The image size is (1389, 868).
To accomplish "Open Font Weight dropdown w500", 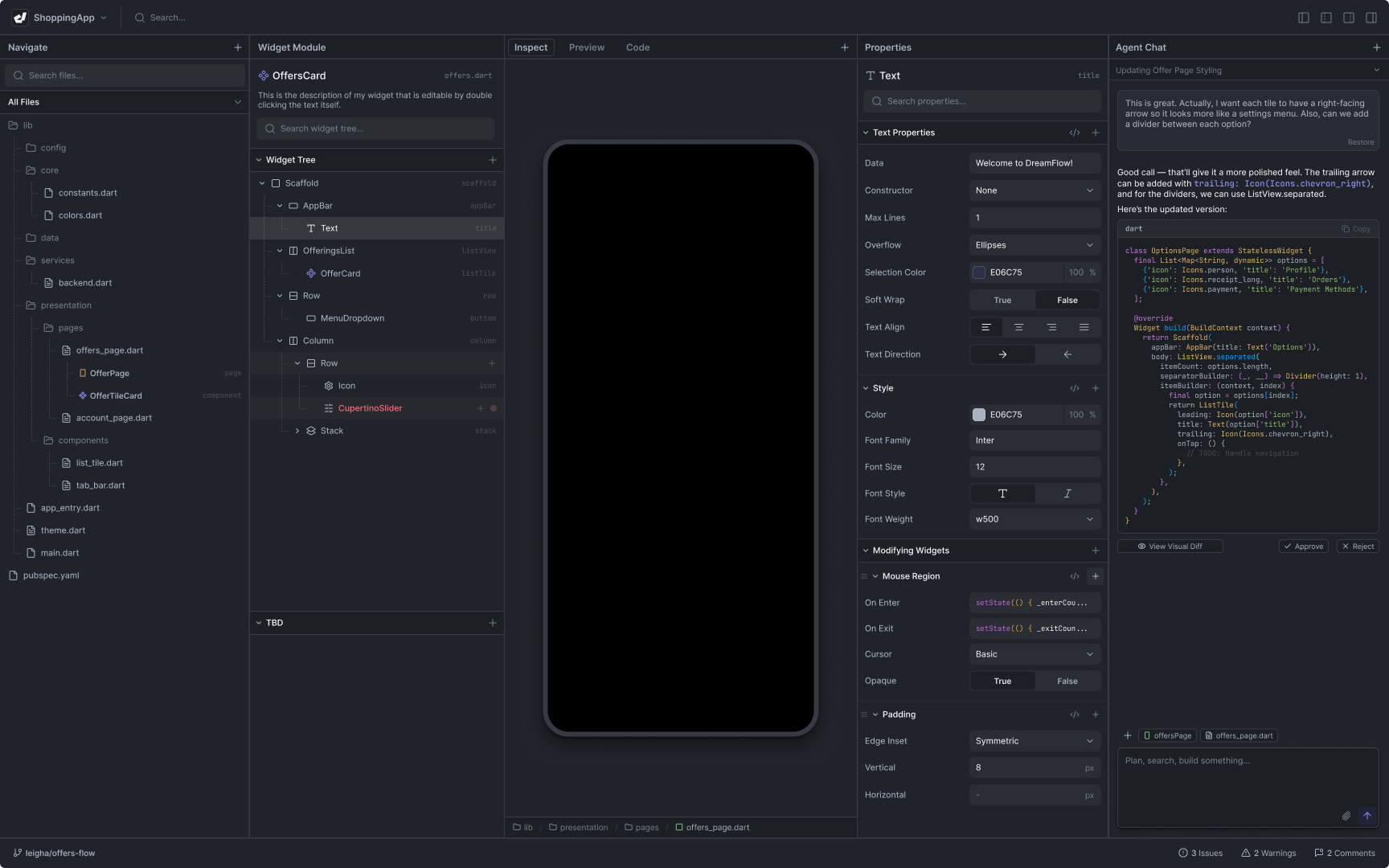I will (x=1035, y=519).
